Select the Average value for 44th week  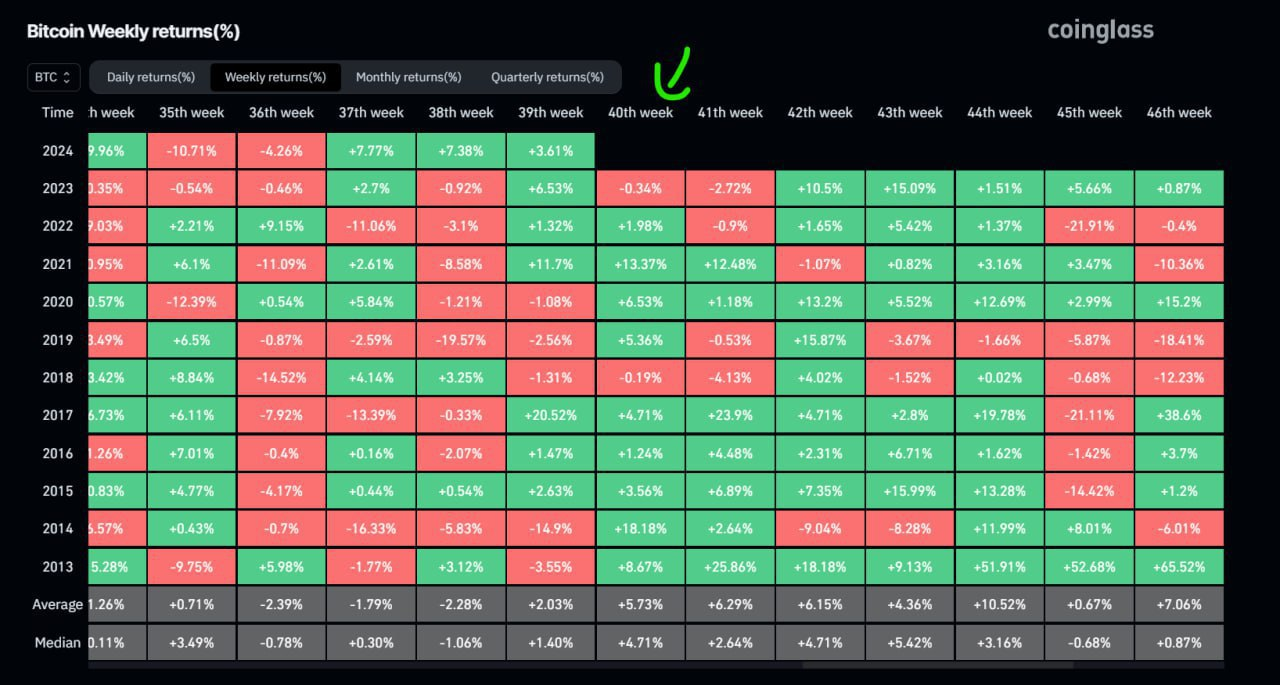coord(999,605)
